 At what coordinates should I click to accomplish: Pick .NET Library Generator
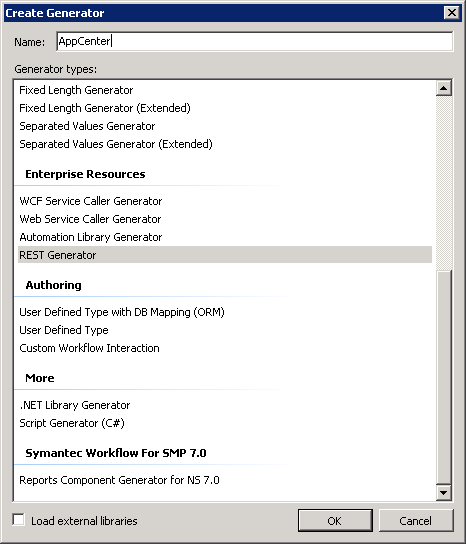[75, 405]
